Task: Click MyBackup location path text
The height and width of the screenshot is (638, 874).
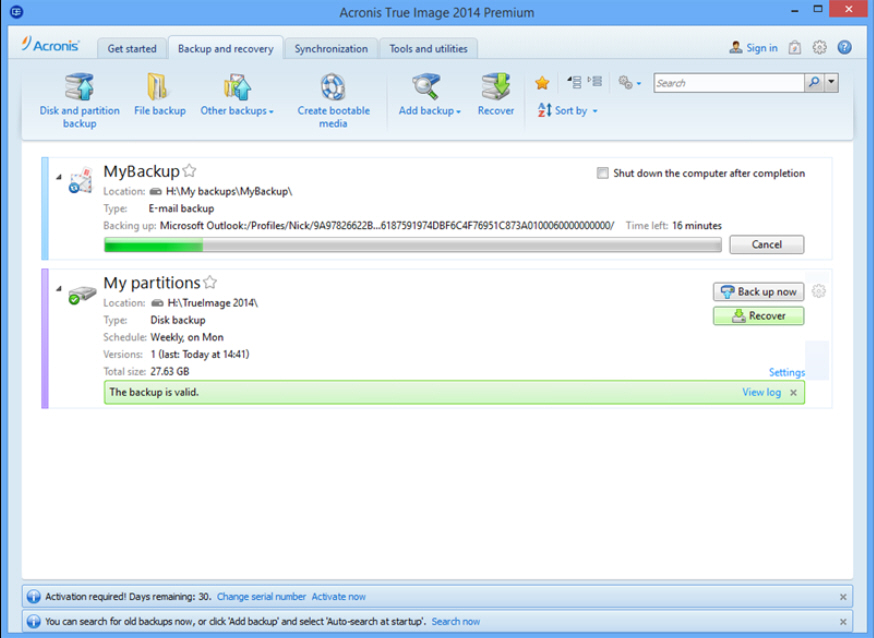Action: (x=229, y=191)
